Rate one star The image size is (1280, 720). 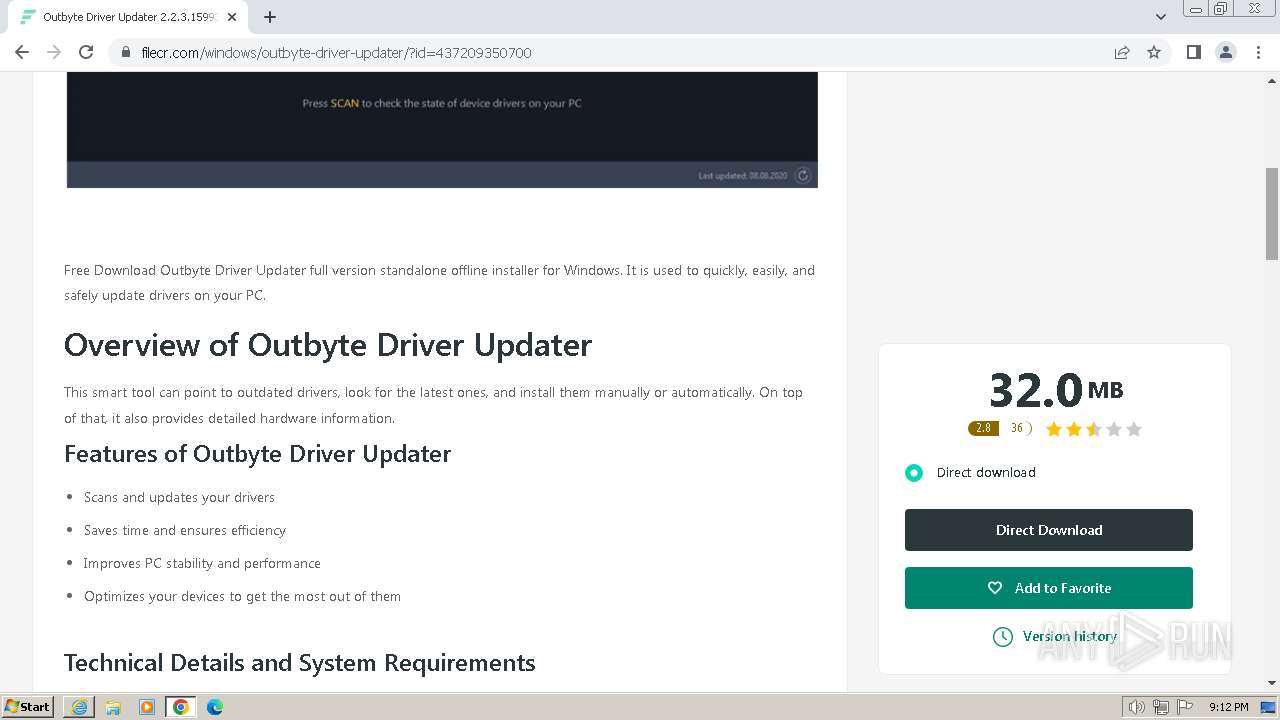(x=1054, y=429)
